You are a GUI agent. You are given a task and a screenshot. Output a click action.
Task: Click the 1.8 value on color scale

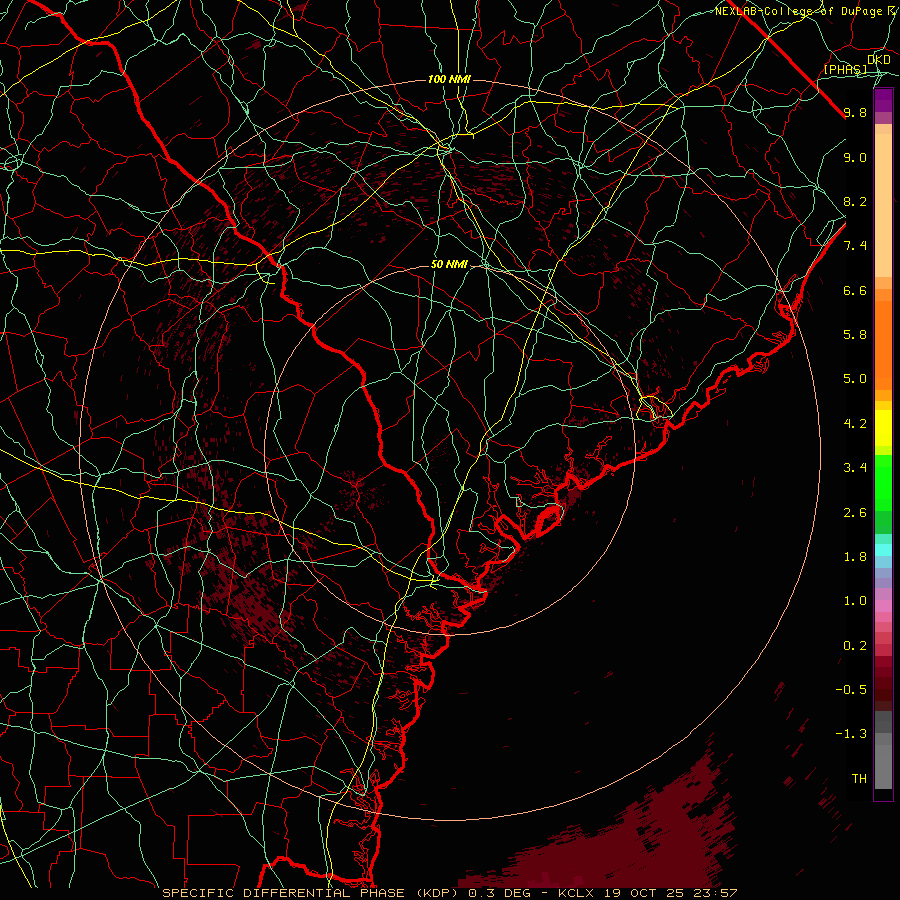855,557
